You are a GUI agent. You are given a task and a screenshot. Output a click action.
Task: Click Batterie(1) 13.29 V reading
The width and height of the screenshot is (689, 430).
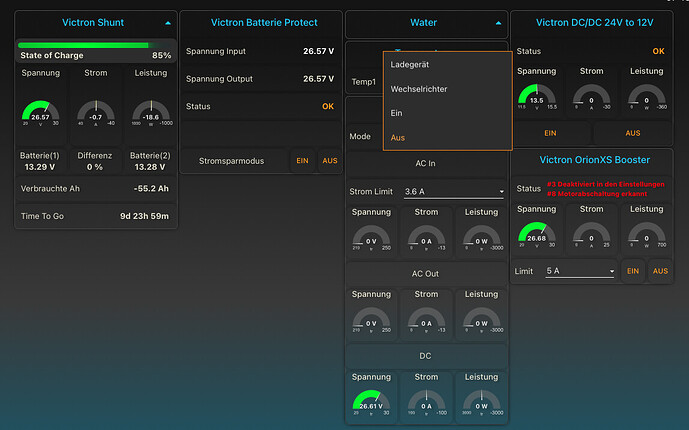[x=40, y=167]
